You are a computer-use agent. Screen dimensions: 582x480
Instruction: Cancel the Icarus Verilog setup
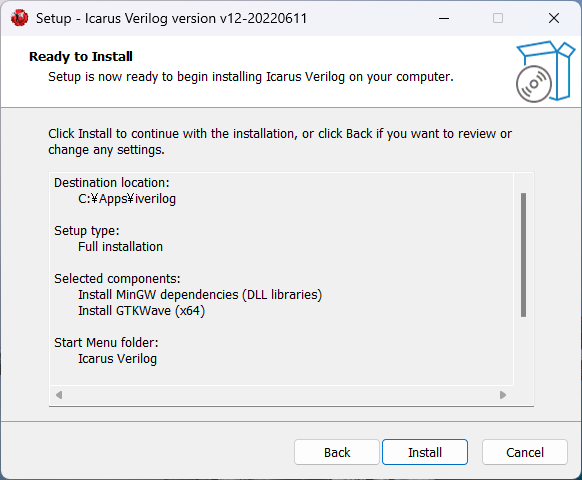tap(525, 452)
